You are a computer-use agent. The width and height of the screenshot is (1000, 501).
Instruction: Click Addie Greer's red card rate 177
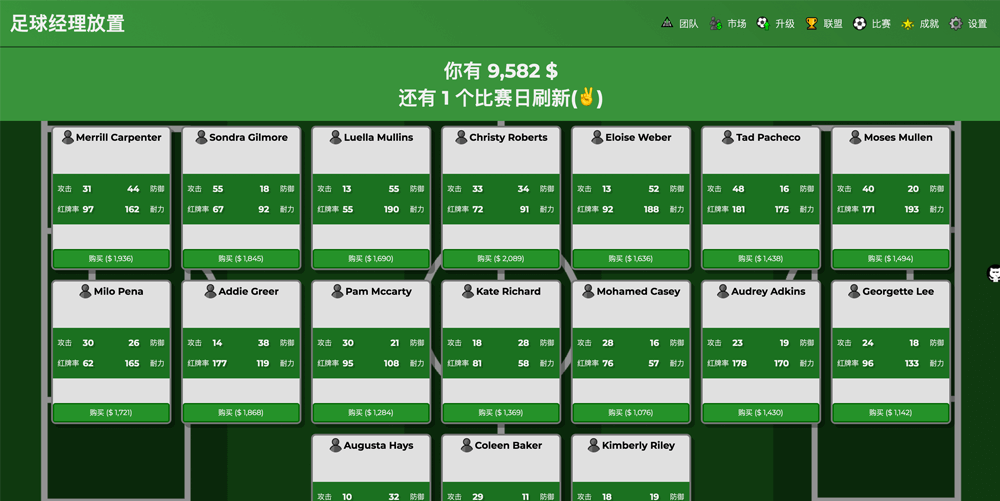219,363
